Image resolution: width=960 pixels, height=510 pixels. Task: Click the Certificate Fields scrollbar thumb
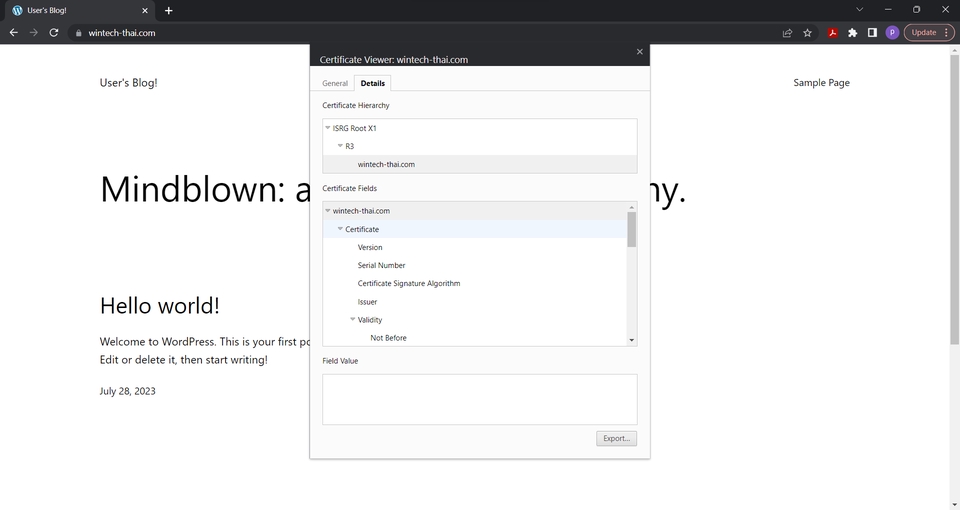[632, 230]
